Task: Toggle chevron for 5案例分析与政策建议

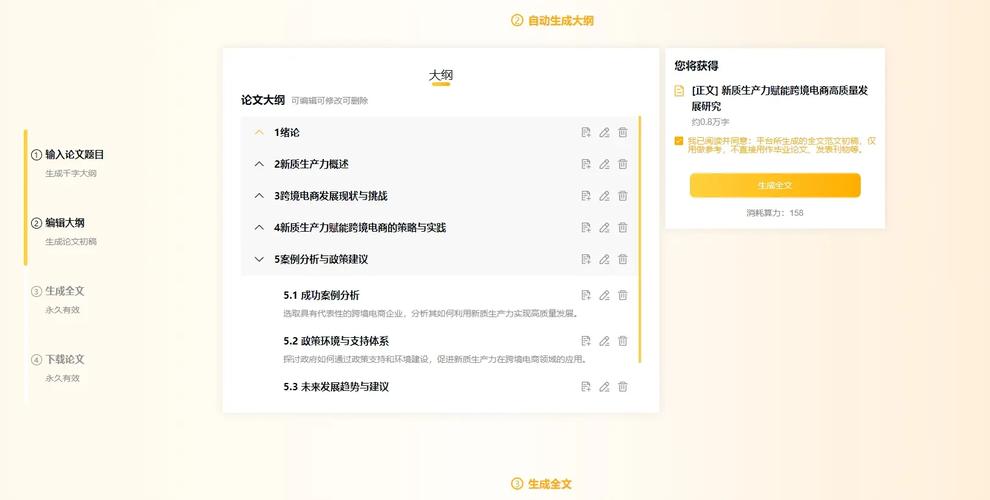Action: click(x=259, y=259)
